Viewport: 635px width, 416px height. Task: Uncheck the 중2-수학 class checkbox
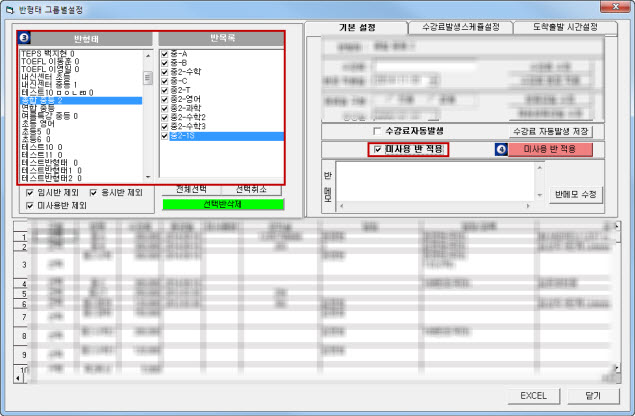point(164,72)
